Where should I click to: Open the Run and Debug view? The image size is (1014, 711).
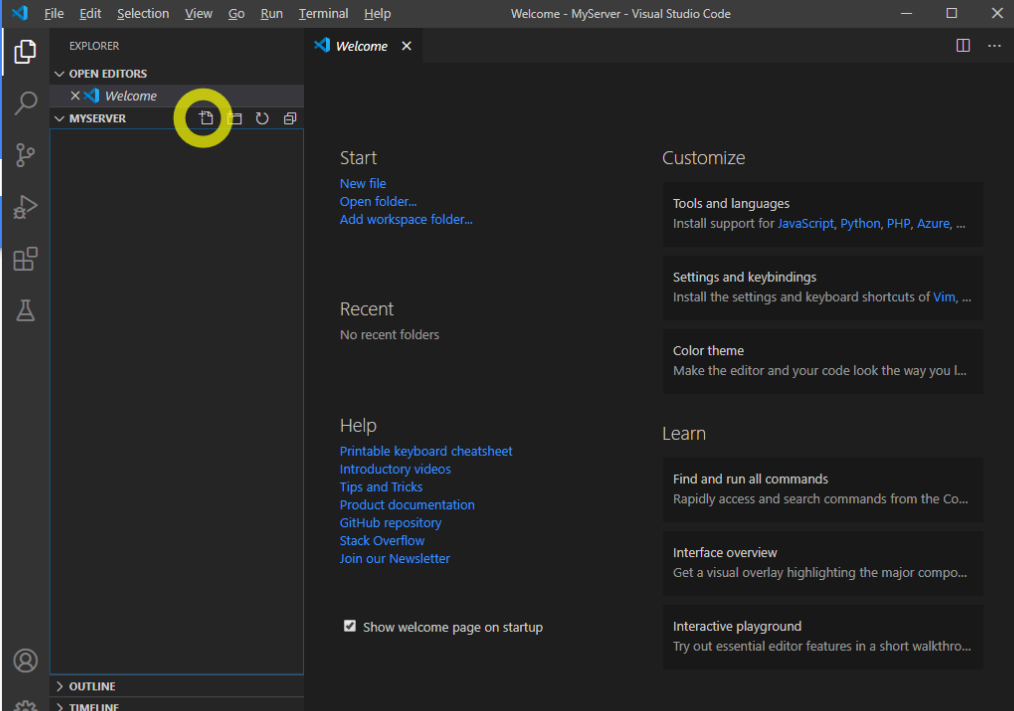coord(25,206)
